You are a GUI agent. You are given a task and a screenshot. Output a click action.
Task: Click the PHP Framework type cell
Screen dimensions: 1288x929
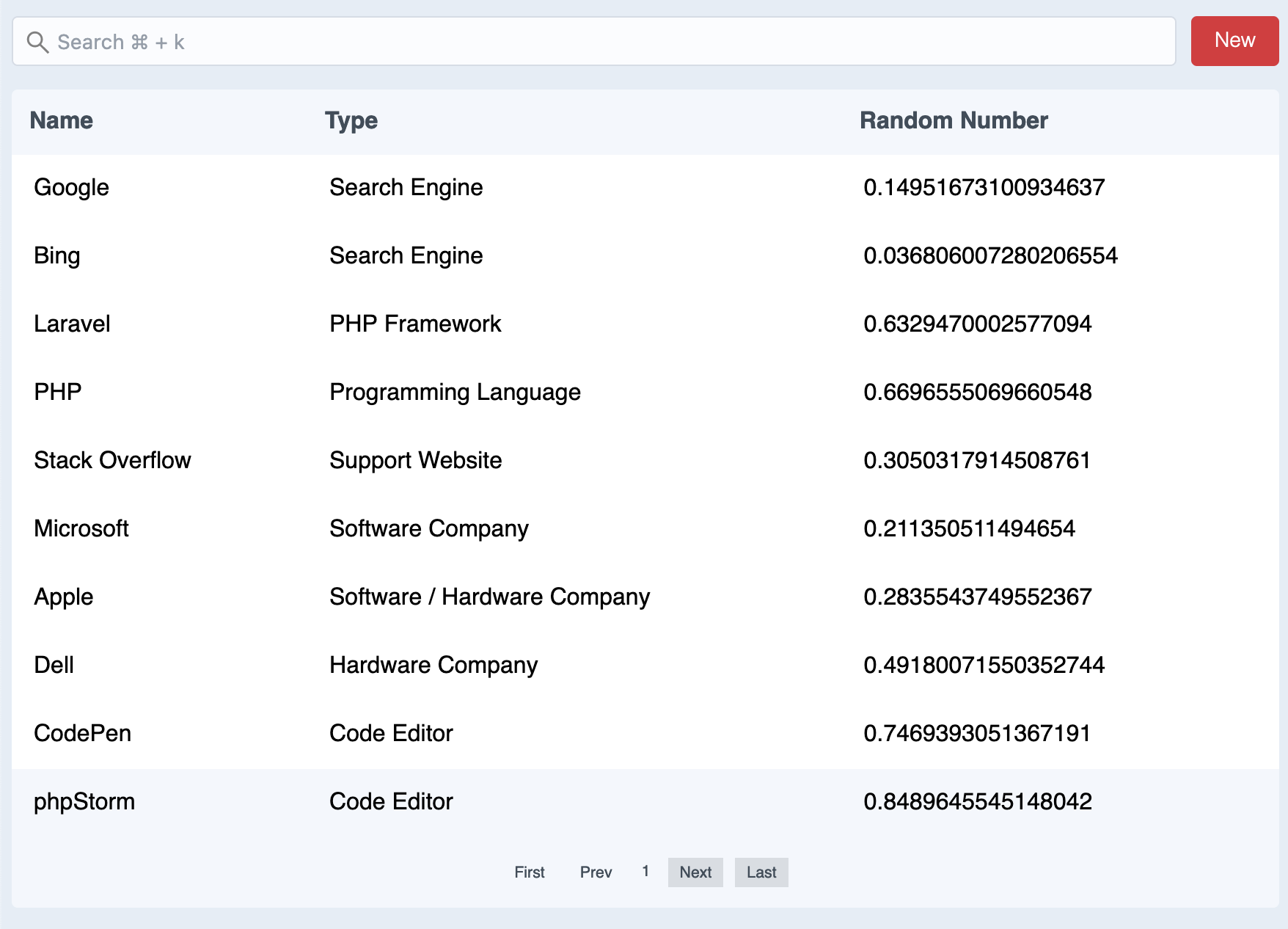coord(415,324)
